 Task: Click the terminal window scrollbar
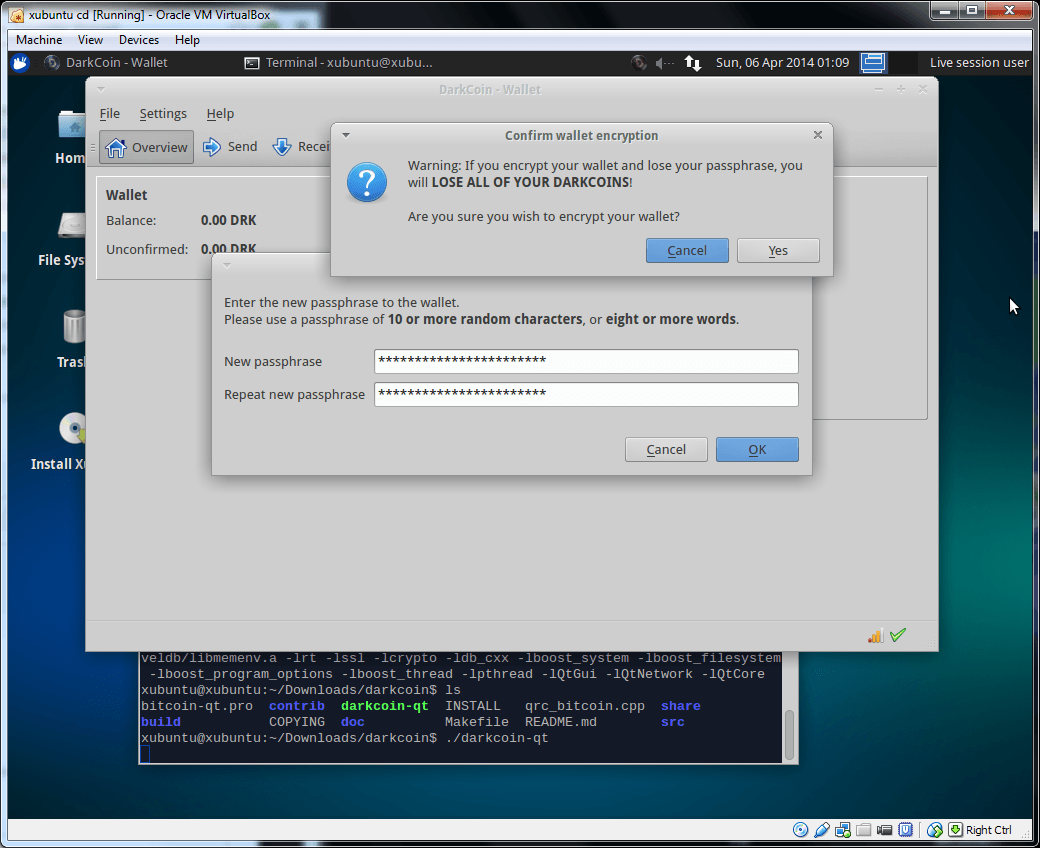[x=789, y=735]
